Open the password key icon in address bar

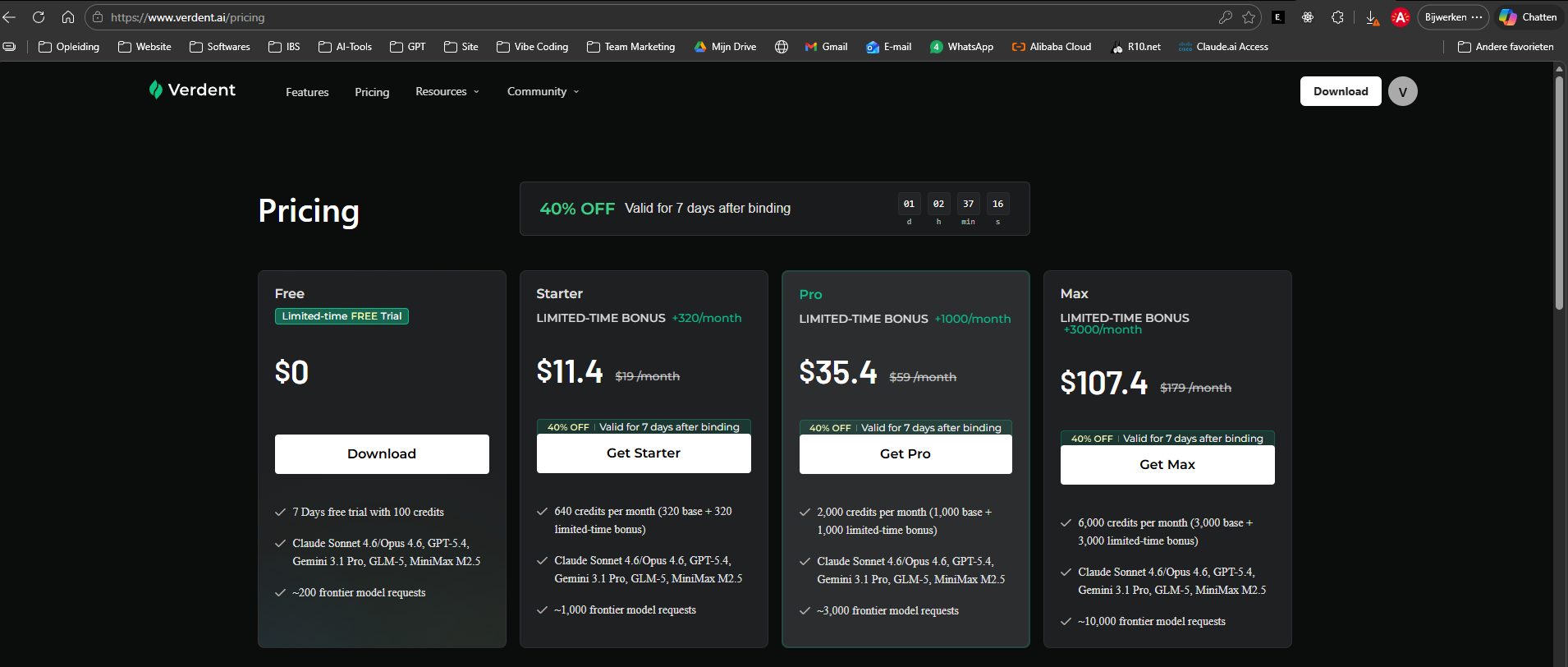tap(1225, 17)
